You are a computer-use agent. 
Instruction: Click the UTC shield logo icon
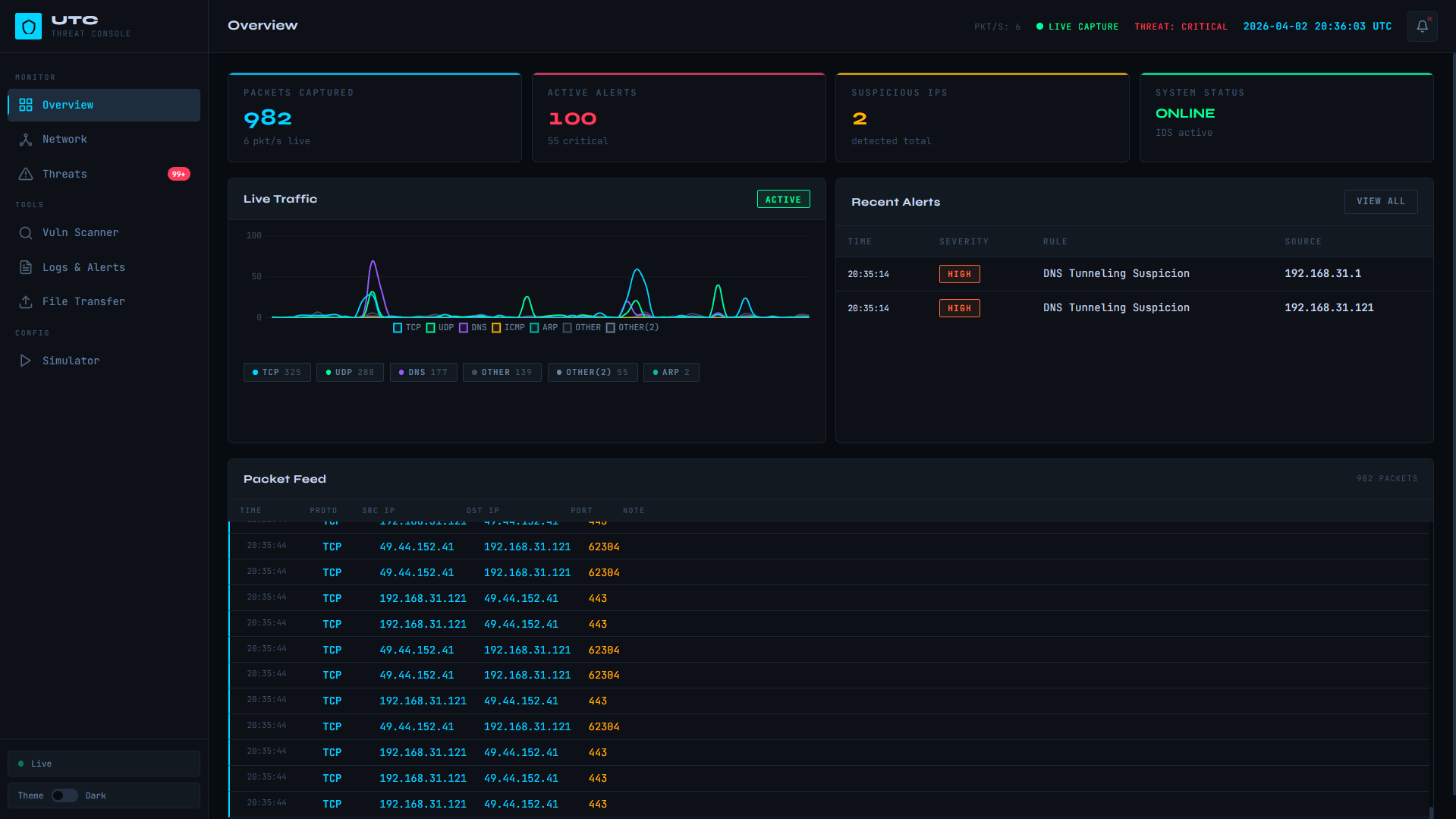(29, 27)
